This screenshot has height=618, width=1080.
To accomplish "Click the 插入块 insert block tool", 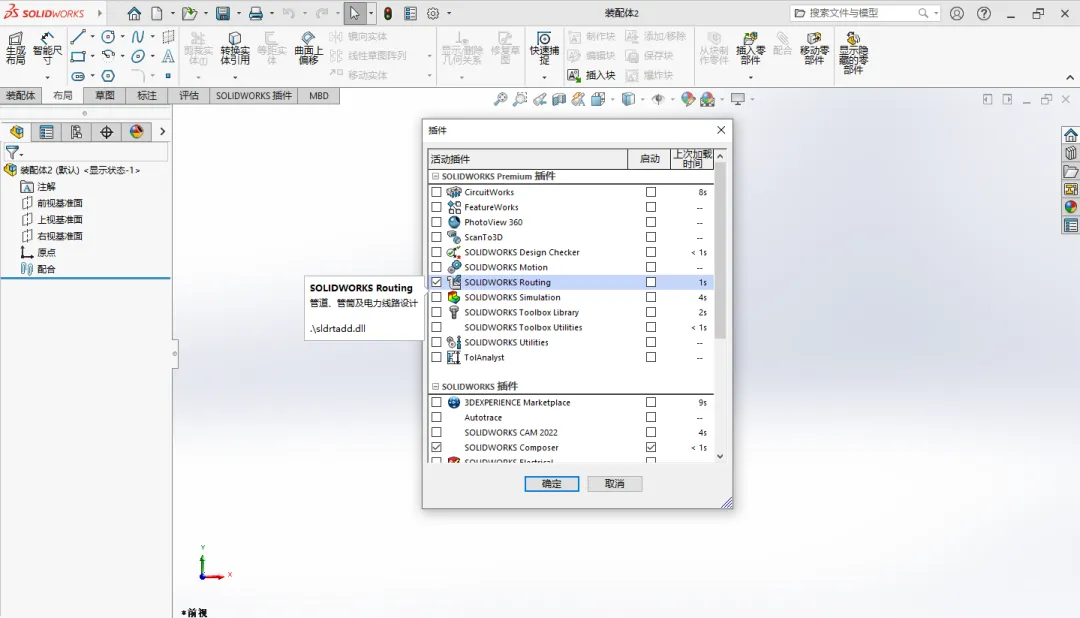I will pyautogui.click(x=591, y=75).
